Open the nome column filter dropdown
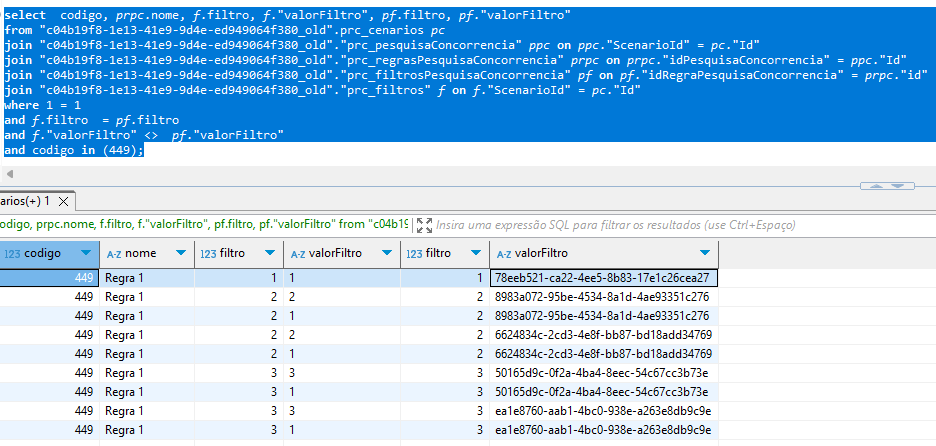Image resolution: width=936 pixels, height=446 pixels. tap(182, 254)
